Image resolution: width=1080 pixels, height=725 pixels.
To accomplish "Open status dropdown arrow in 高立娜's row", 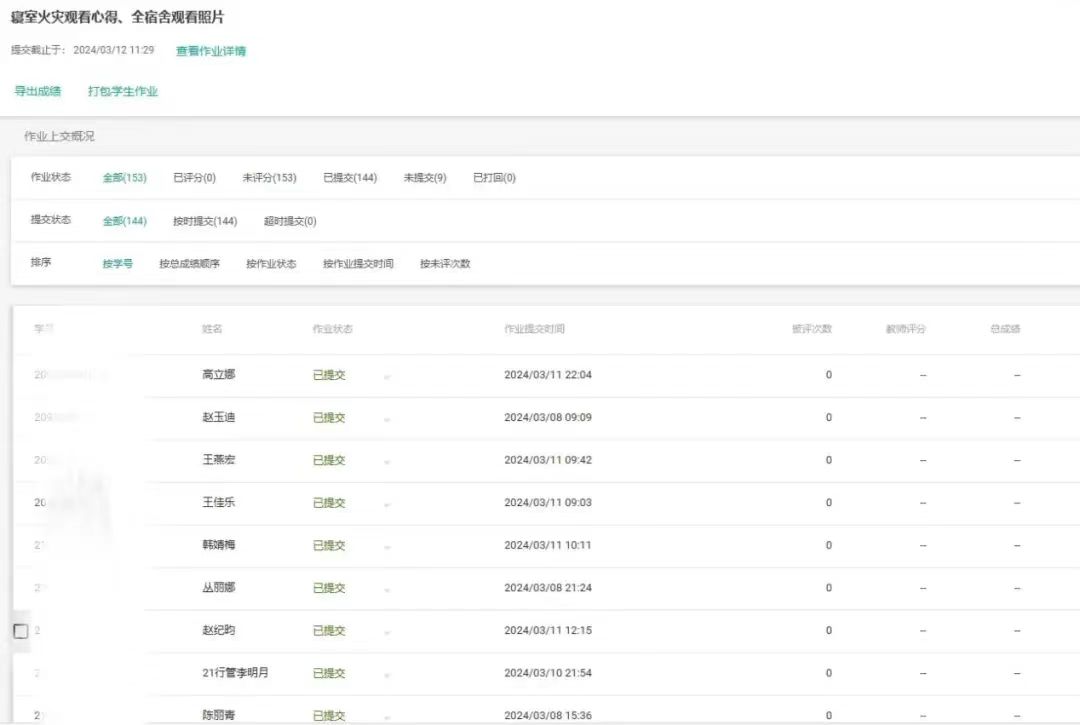I will click(x=387, y=377).
